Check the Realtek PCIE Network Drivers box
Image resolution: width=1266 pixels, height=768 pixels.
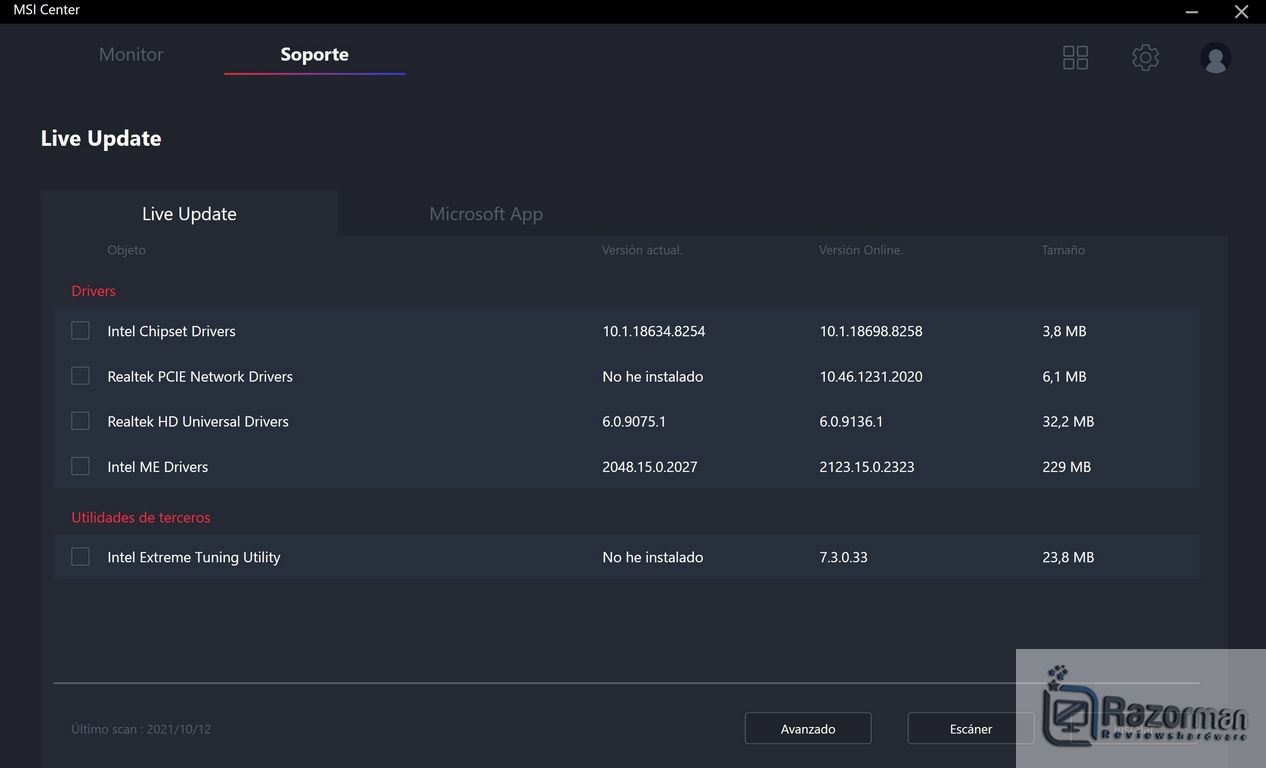click(80, 376)
